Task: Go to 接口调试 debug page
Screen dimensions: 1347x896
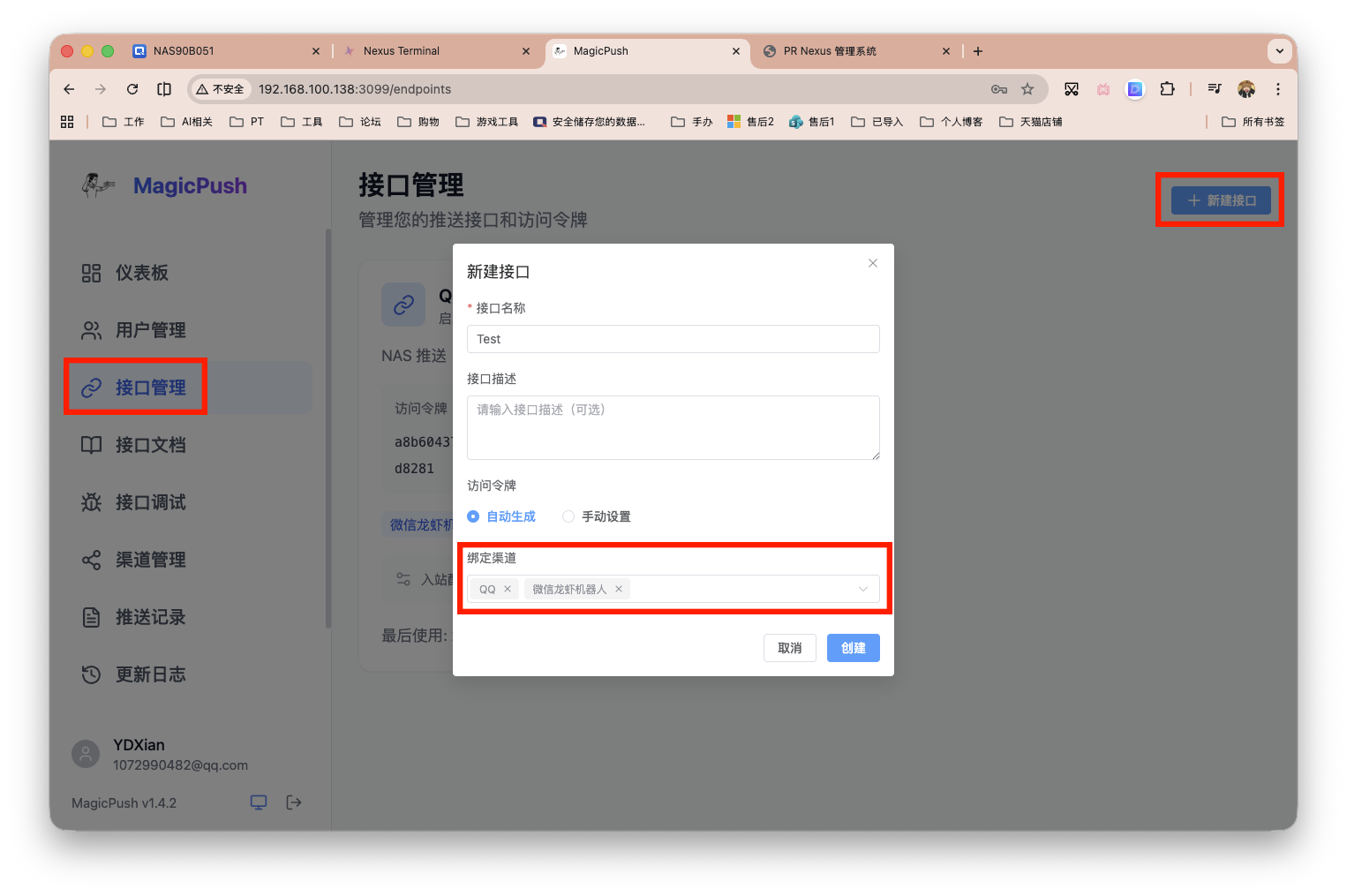Action: tap(150, 502)
